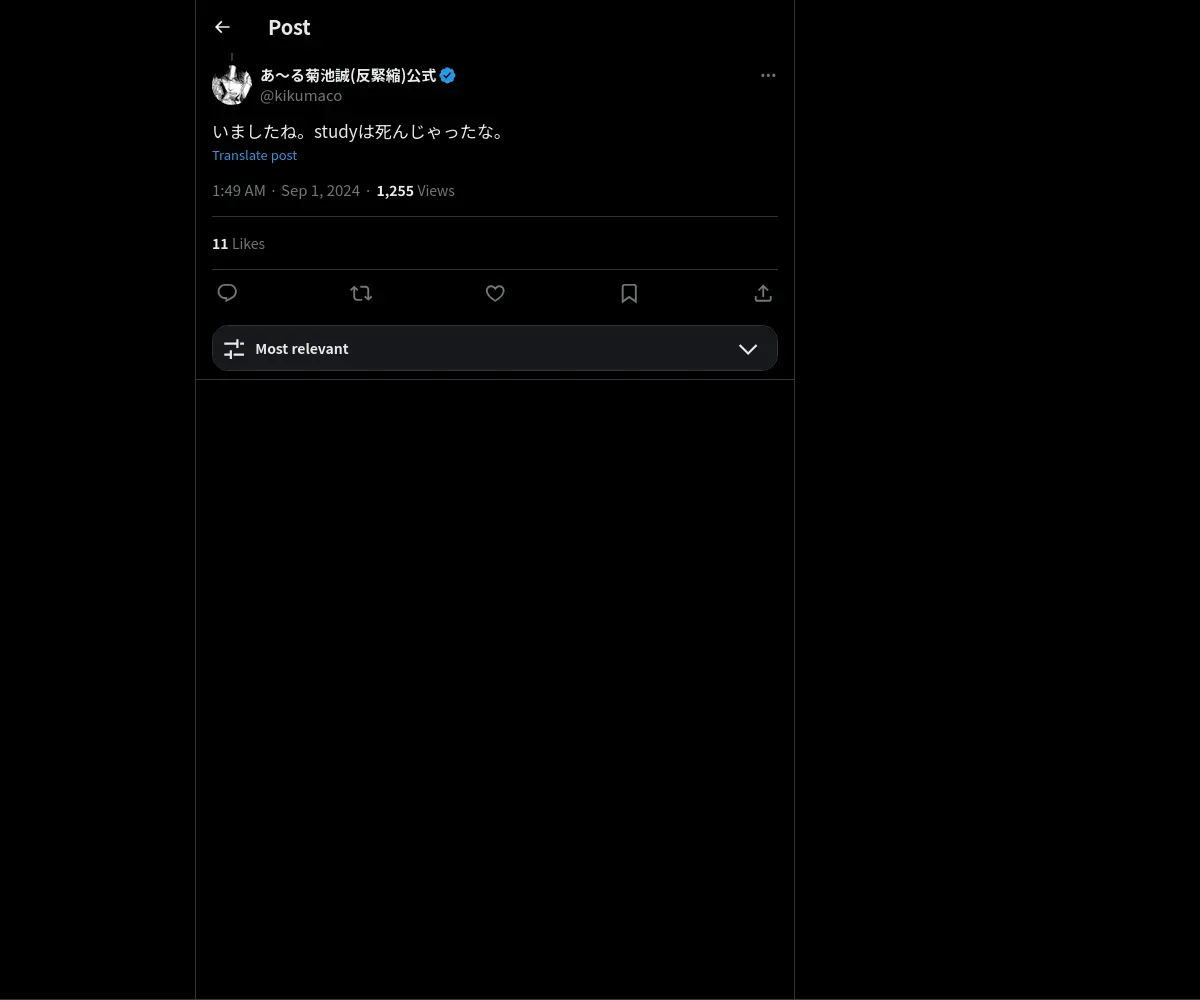Viewport: 1200px width, 1000px height.
Task: Click the blue verified badge
Action: coord(448,76)
